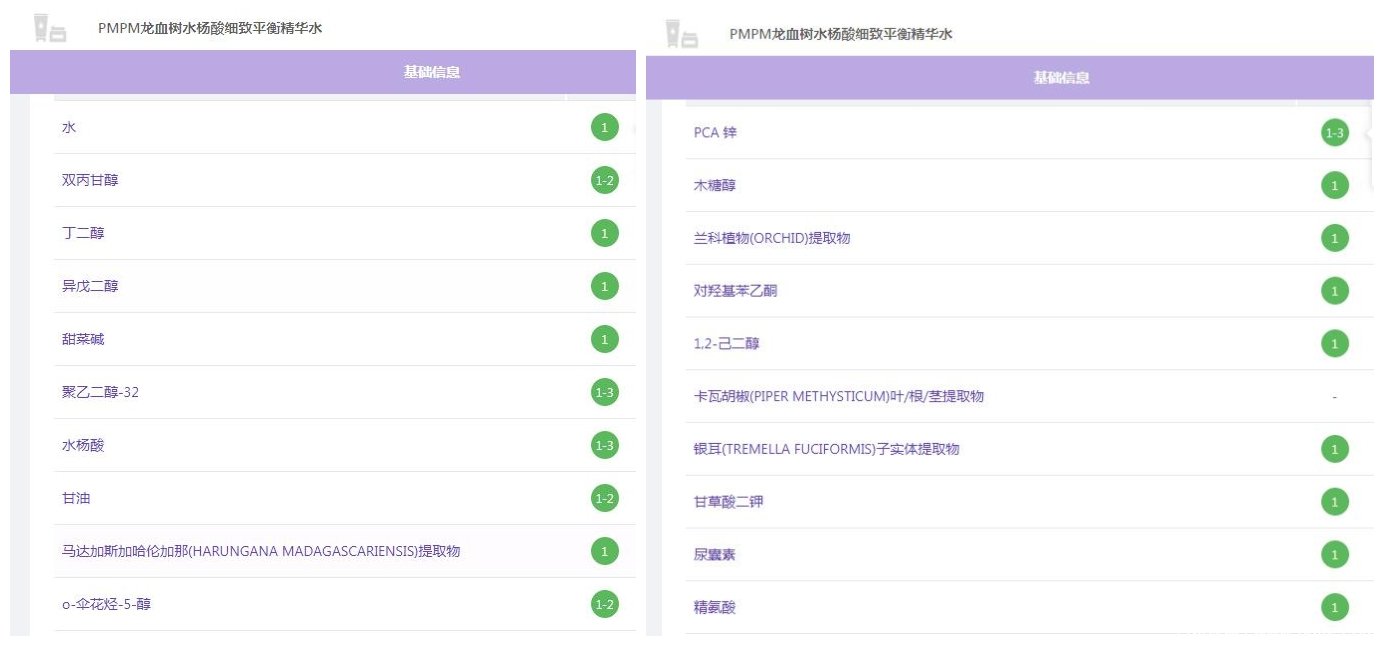
Task: Select the 基础信息 header in the left panel
Action: click(x=432, y=72)
